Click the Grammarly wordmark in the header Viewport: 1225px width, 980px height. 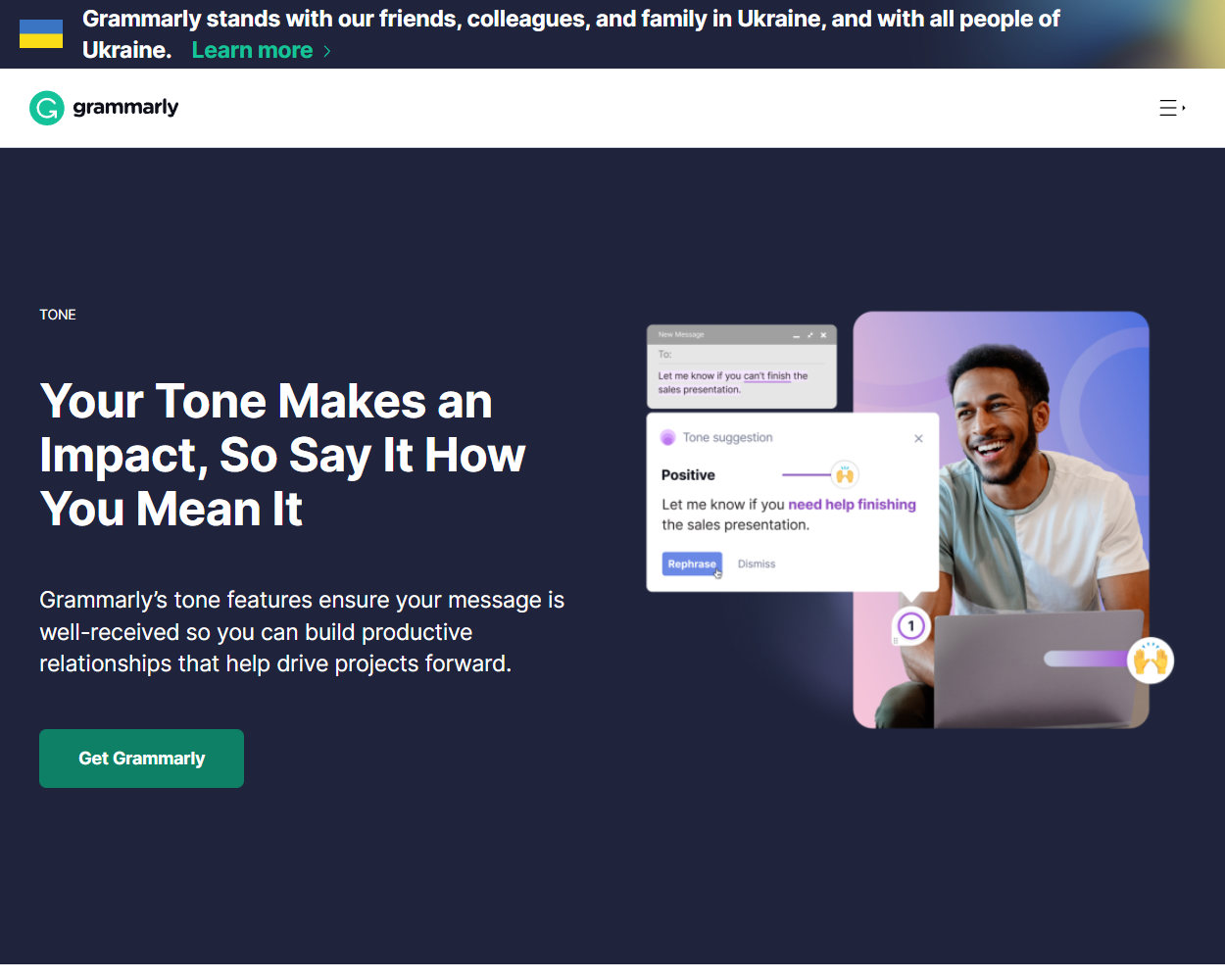point(125,108)
